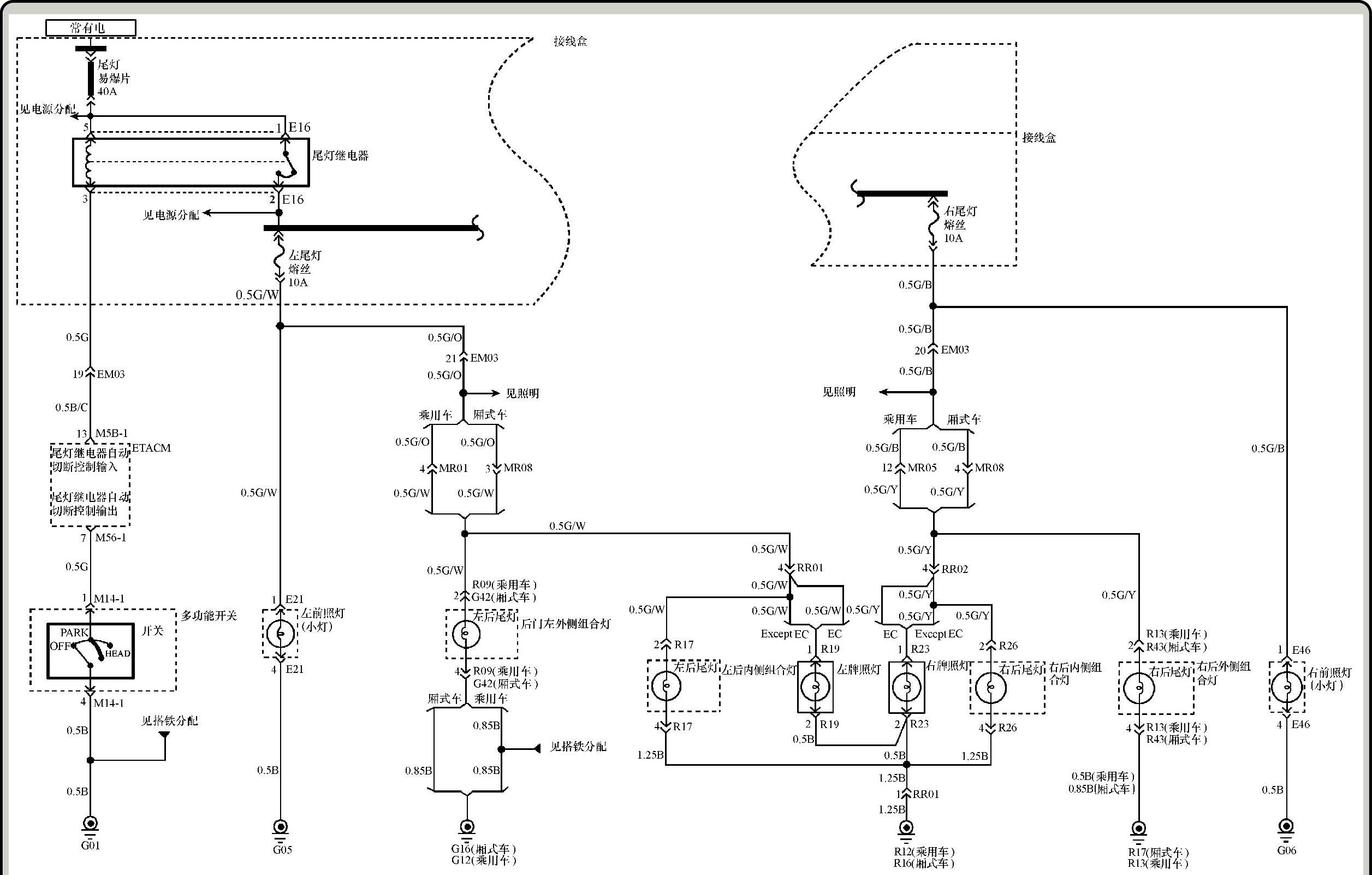
Task: Click the 2 E16 terminal label
Action: coord(287,199)
